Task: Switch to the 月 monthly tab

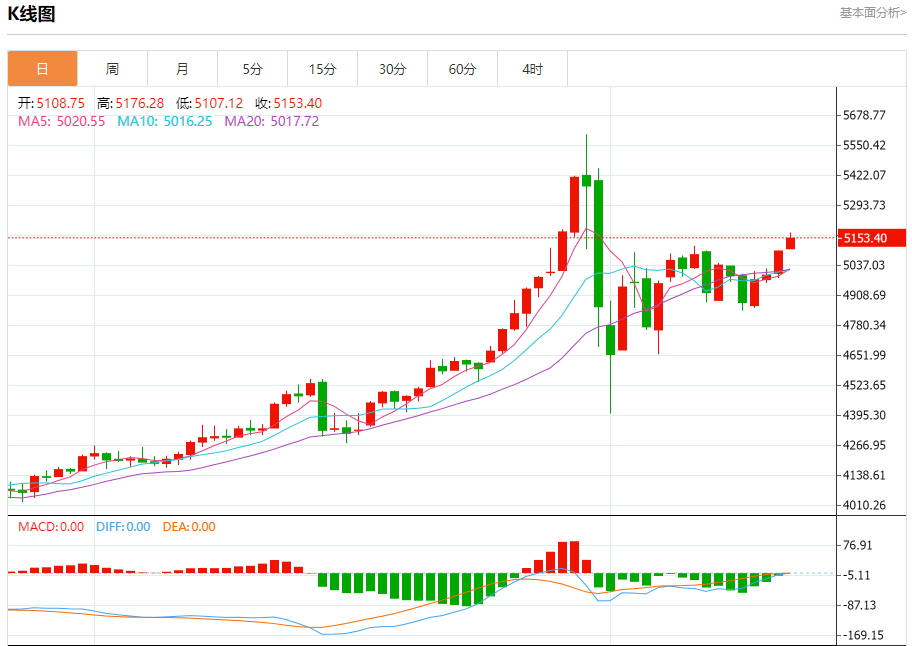Action: [183, 69]
